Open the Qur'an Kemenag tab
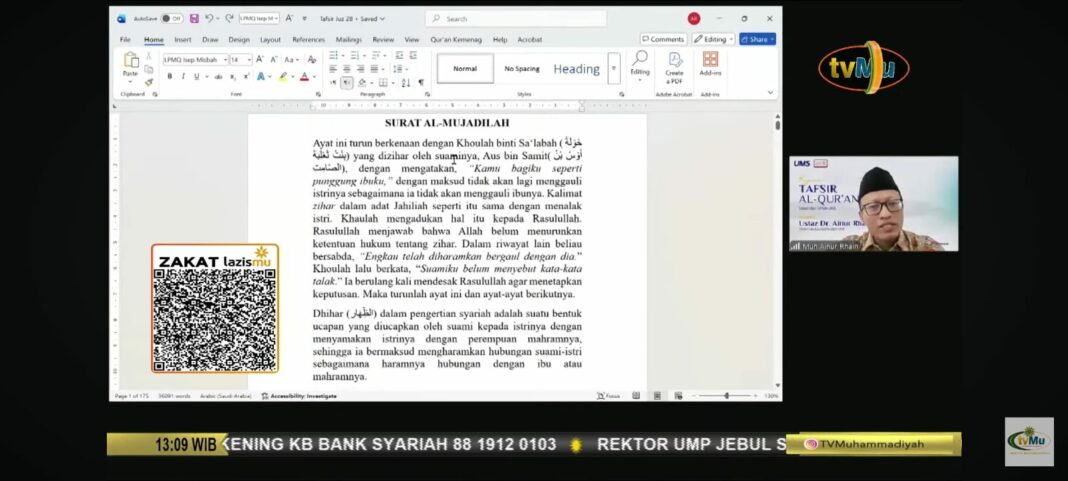Image resolution: width=1068 pixels, height=481 pixels. (x=455, y=40)
